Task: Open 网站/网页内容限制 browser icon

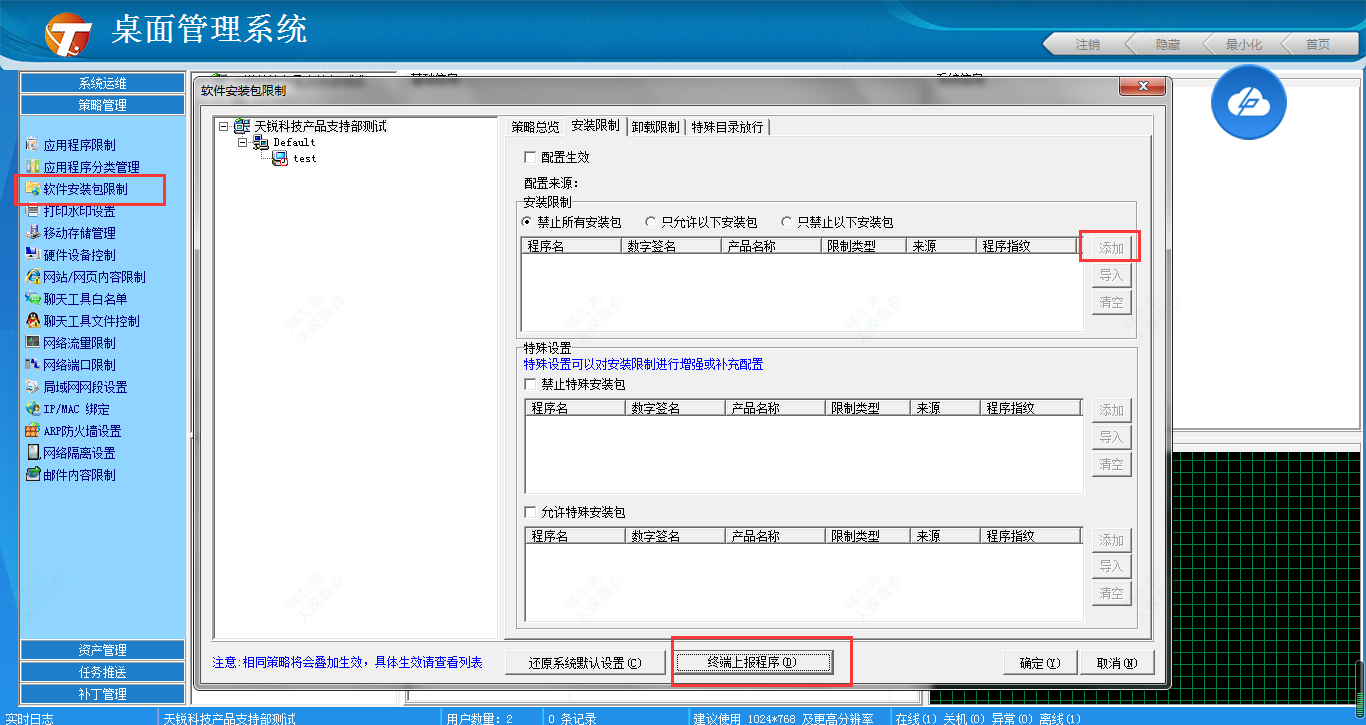Action: pyautogui.click(x=33, y=277)
